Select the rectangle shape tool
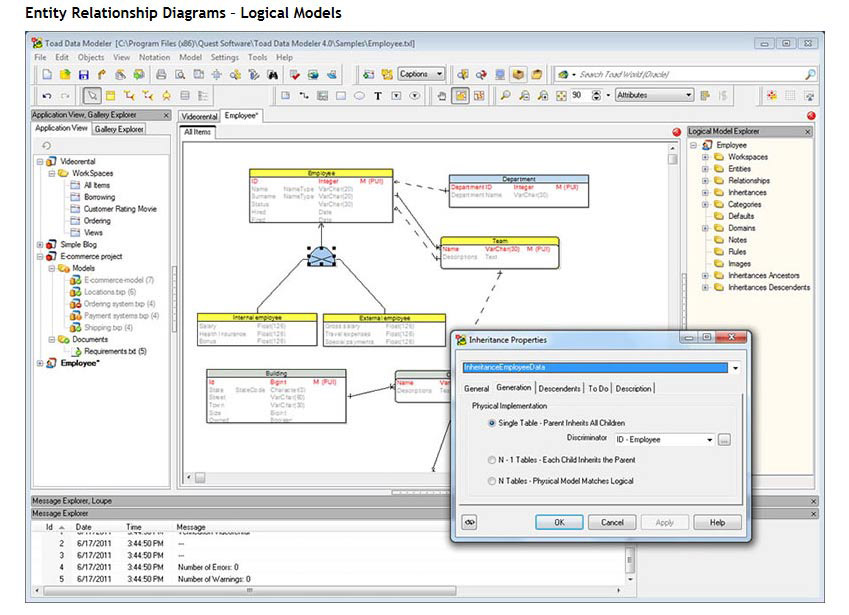849x615 pixels. [x=341, y=96]
